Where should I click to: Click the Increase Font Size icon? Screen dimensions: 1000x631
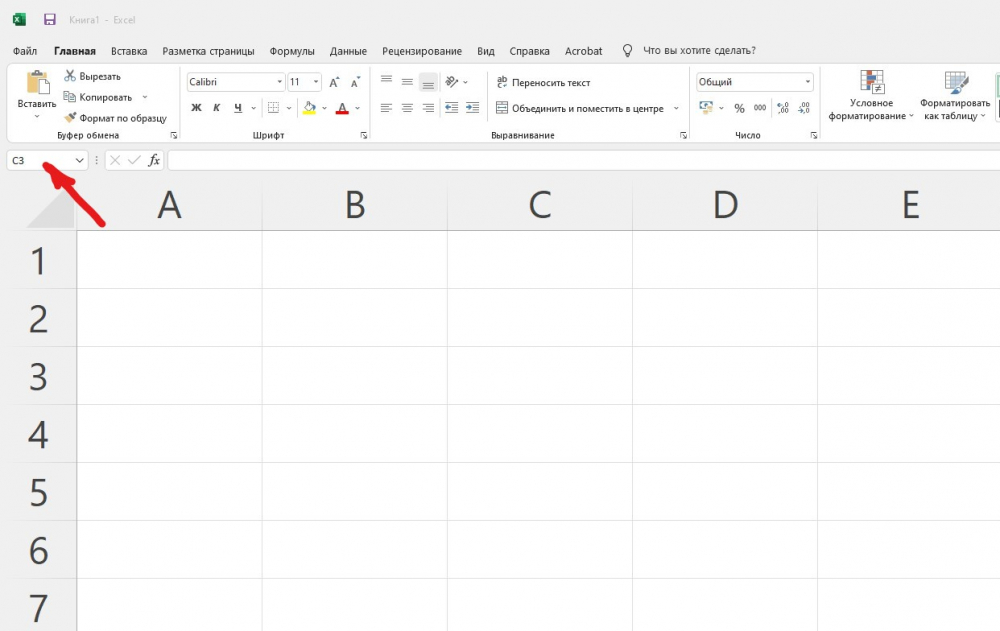click(335, 82)
